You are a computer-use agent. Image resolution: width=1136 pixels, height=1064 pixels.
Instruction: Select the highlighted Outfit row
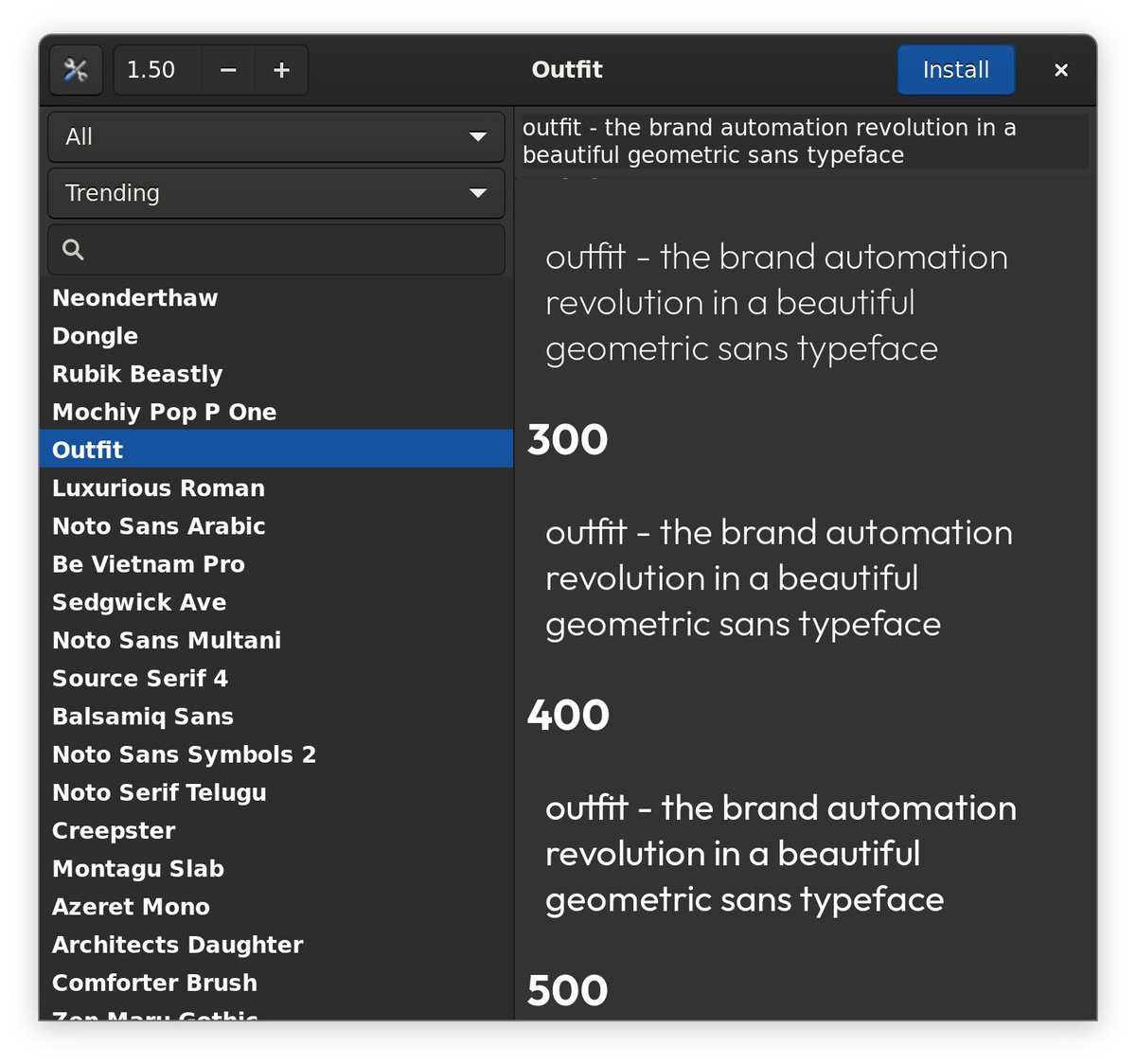coord(276,450)
